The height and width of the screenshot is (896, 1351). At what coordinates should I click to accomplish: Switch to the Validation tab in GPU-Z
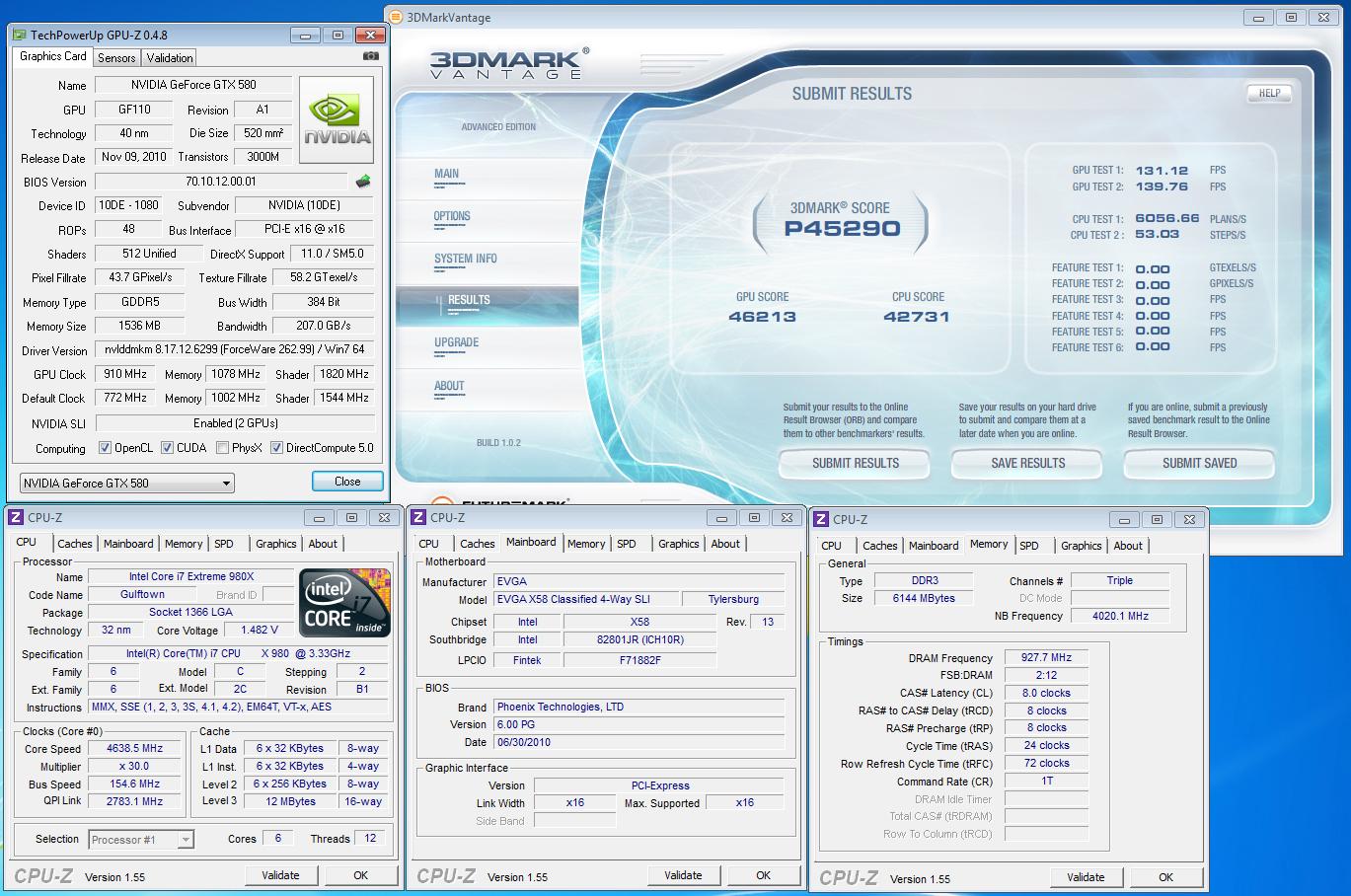pyautogui.click(x=170, y=58)
